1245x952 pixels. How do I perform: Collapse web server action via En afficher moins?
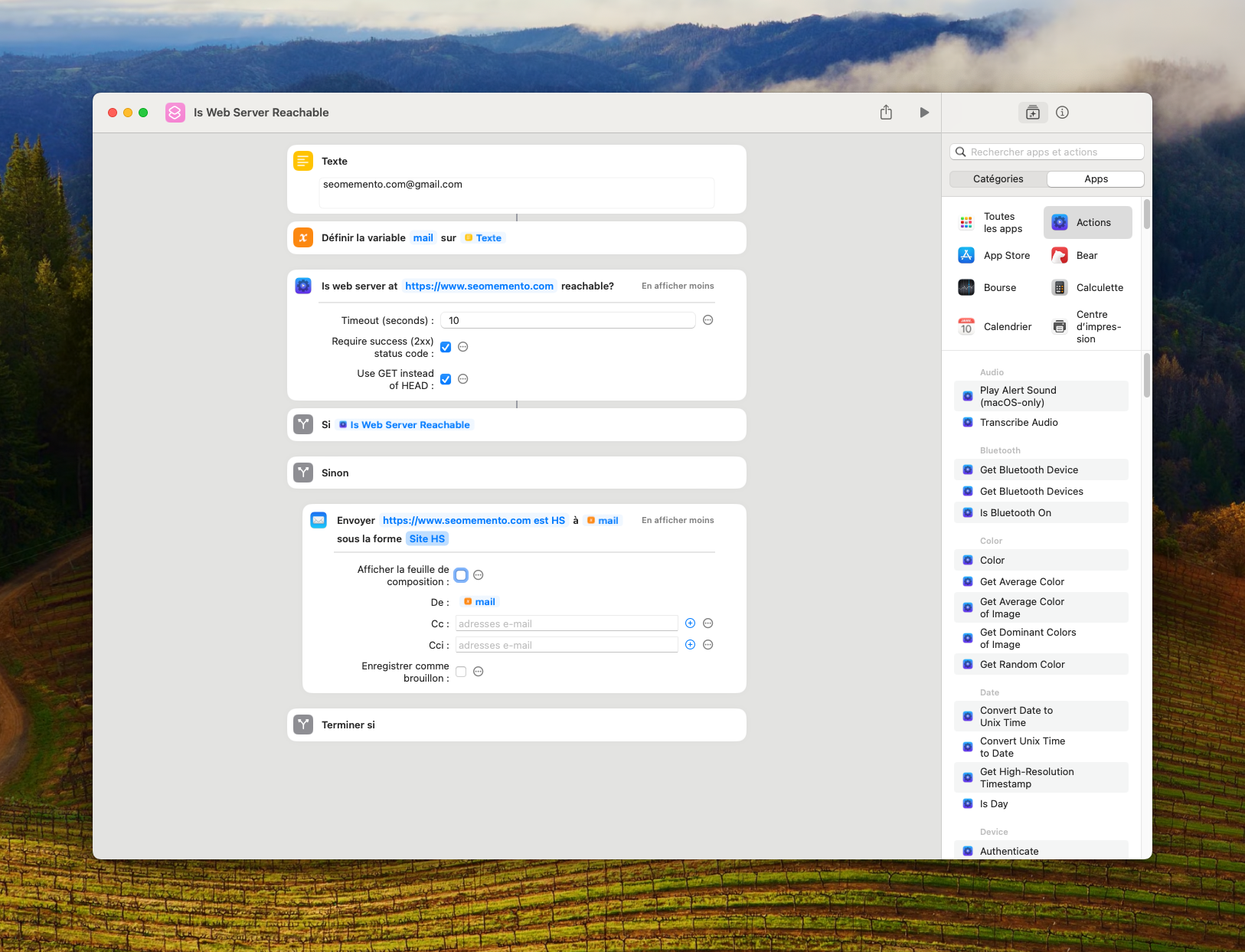pos(678,286)
